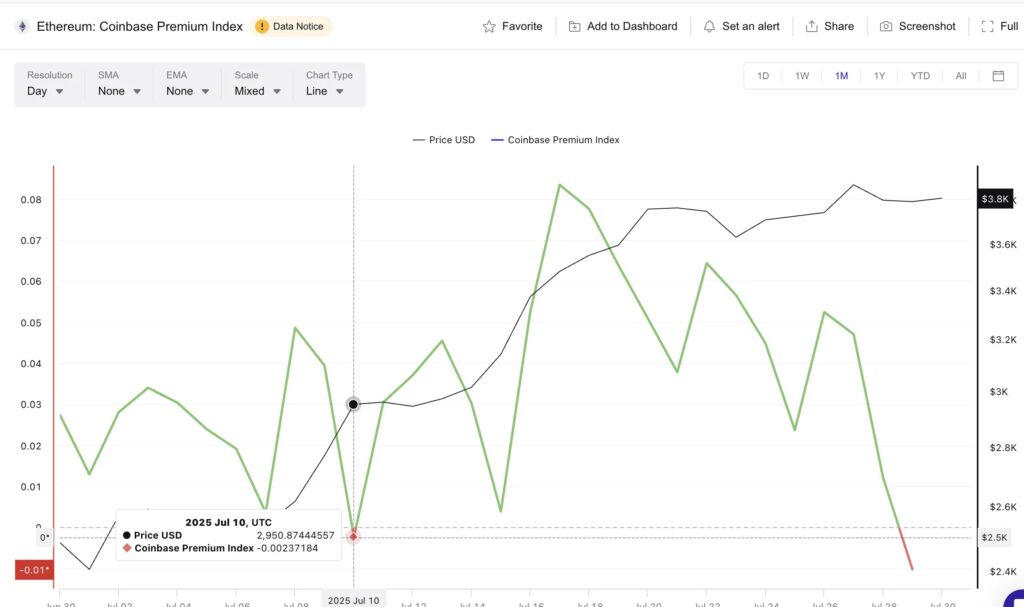Open the date range calendar icon

click(x=995, y=75)
